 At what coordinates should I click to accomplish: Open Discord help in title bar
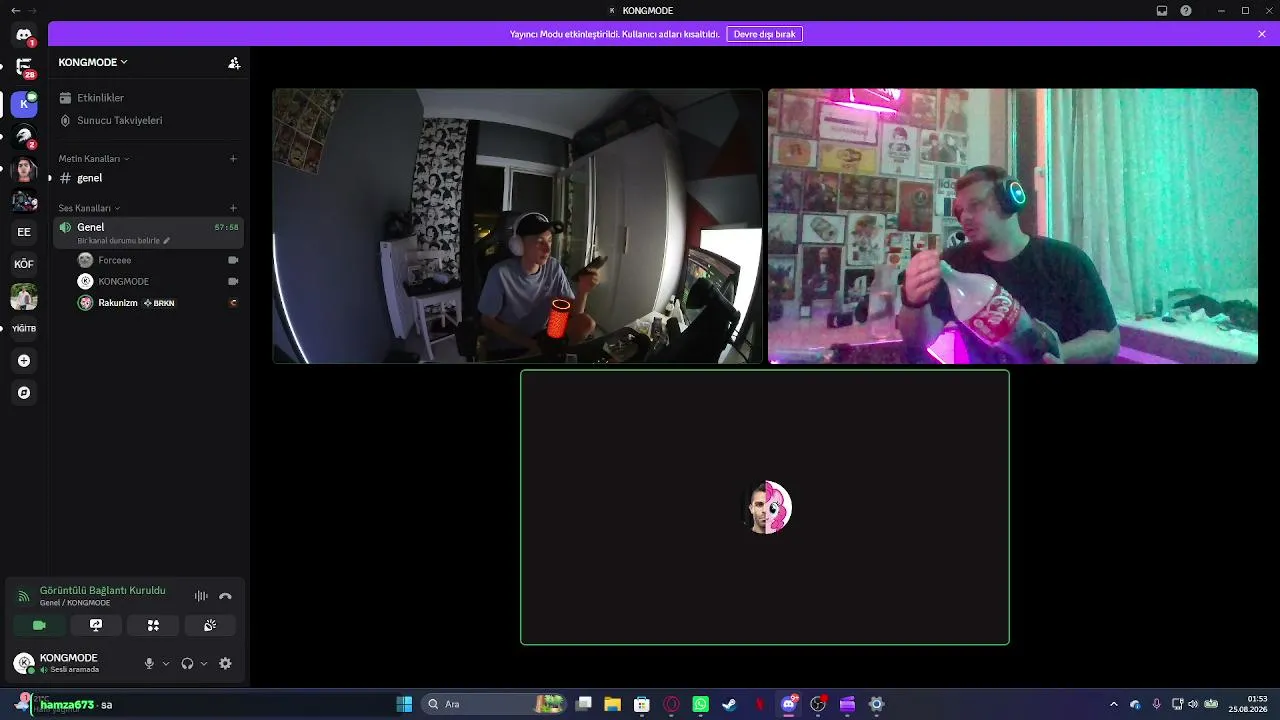coord(1186,10)
